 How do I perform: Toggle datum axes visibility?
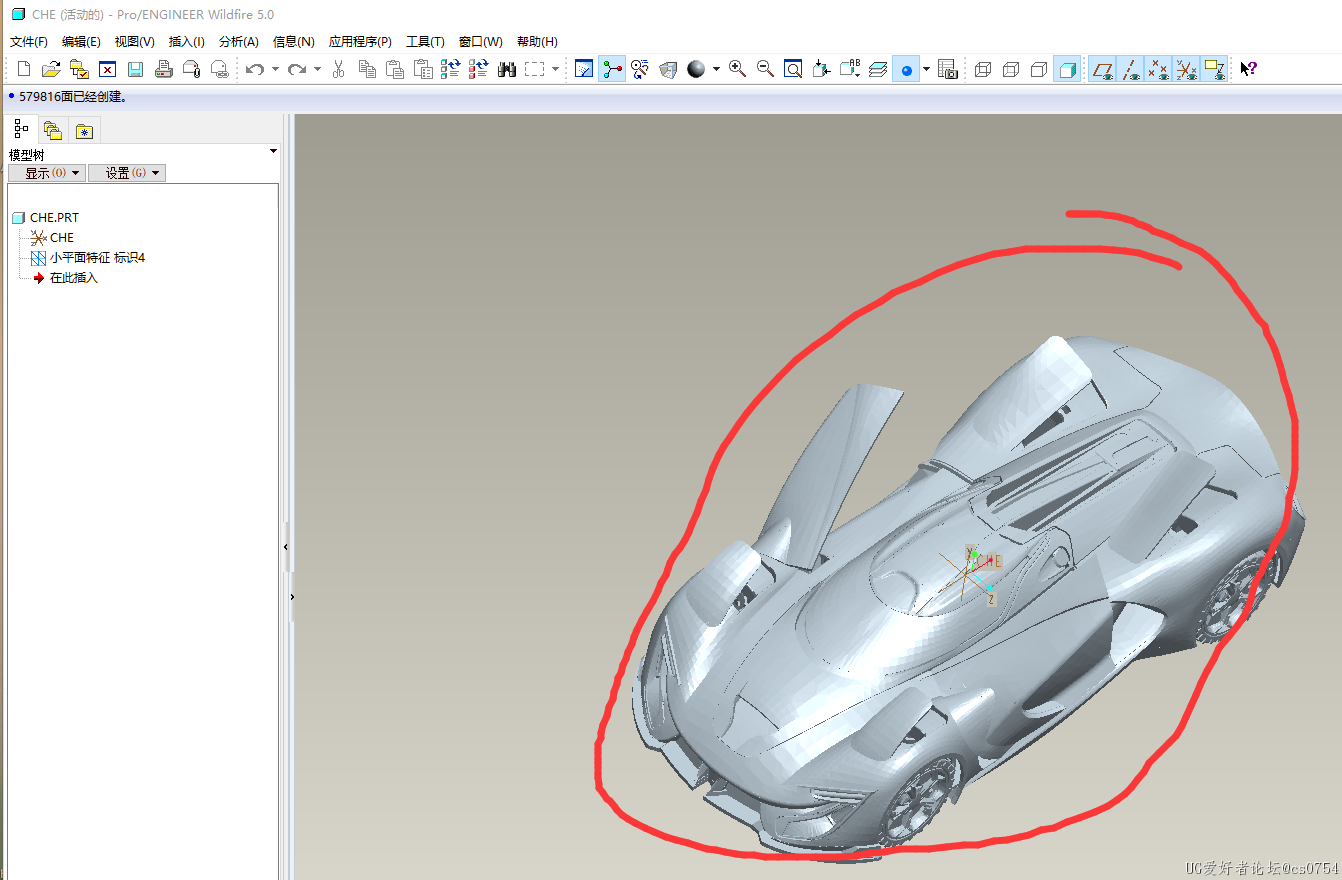coord(1130,69)
